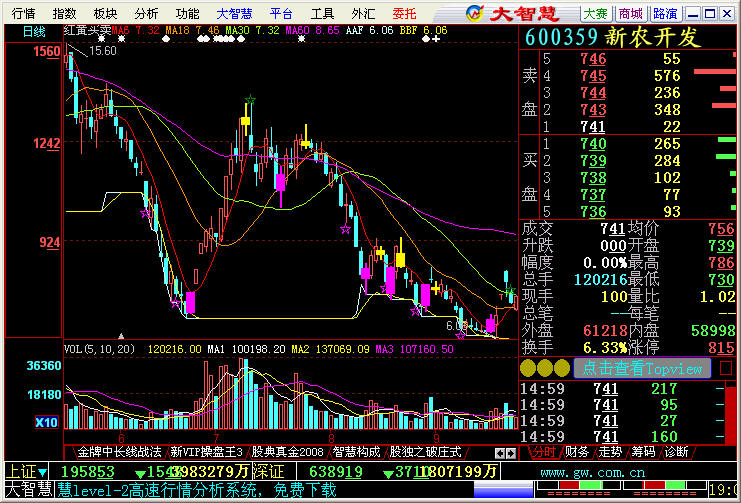Click the blue progress bar in status bar
741x503 pixels.
pos(503,490)
